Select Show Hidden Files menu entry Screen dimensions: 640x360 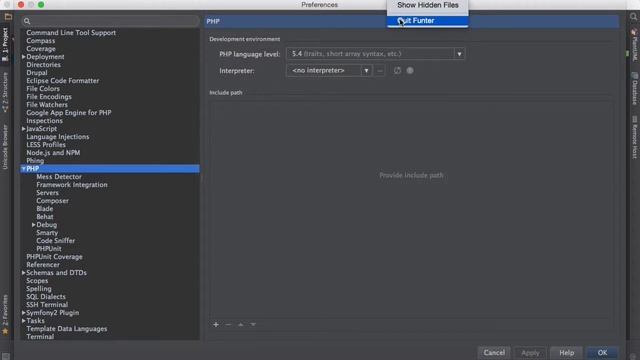(427, 5)
